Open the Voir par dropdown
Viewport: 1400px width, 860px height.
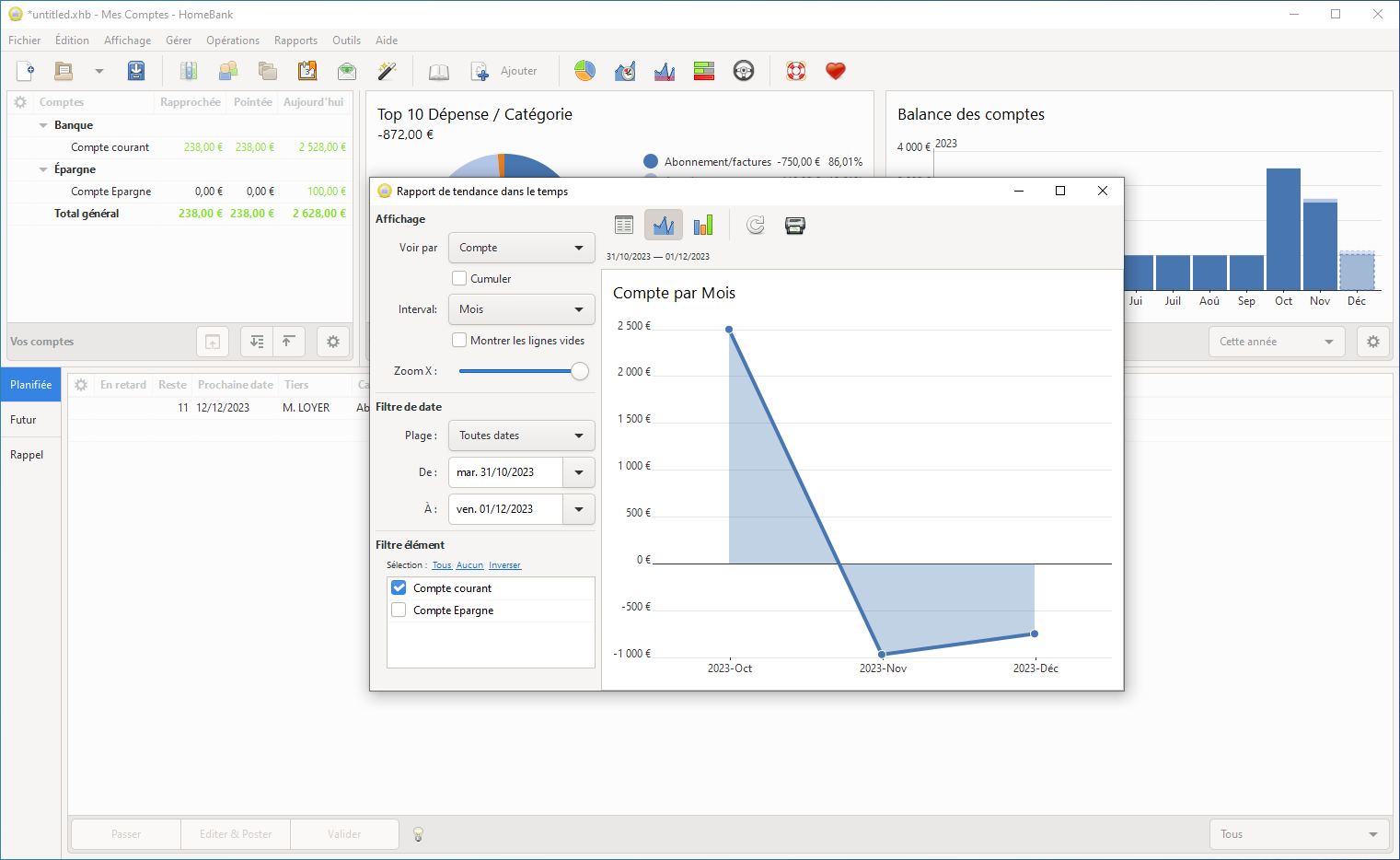521,248
